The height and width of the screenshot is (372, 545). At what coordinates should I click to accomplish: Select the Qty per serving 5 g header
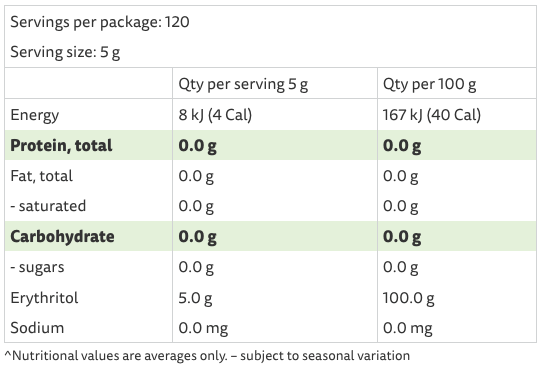(x=243, y=84)
